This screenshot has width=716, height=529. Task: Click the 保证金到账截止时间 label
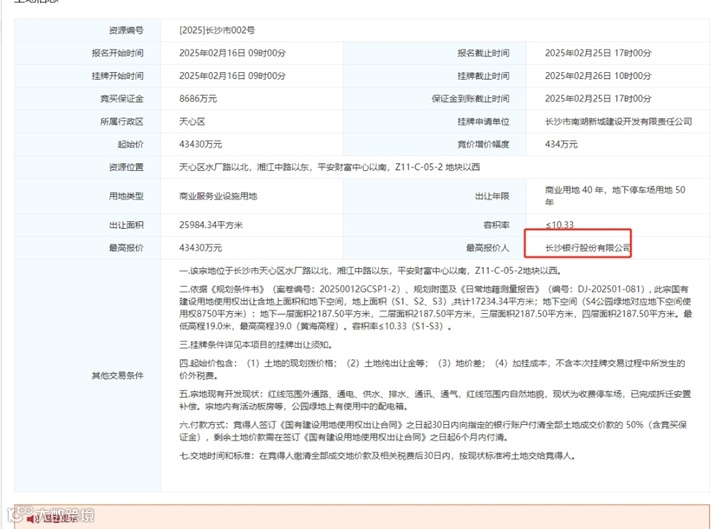(470, 99)
